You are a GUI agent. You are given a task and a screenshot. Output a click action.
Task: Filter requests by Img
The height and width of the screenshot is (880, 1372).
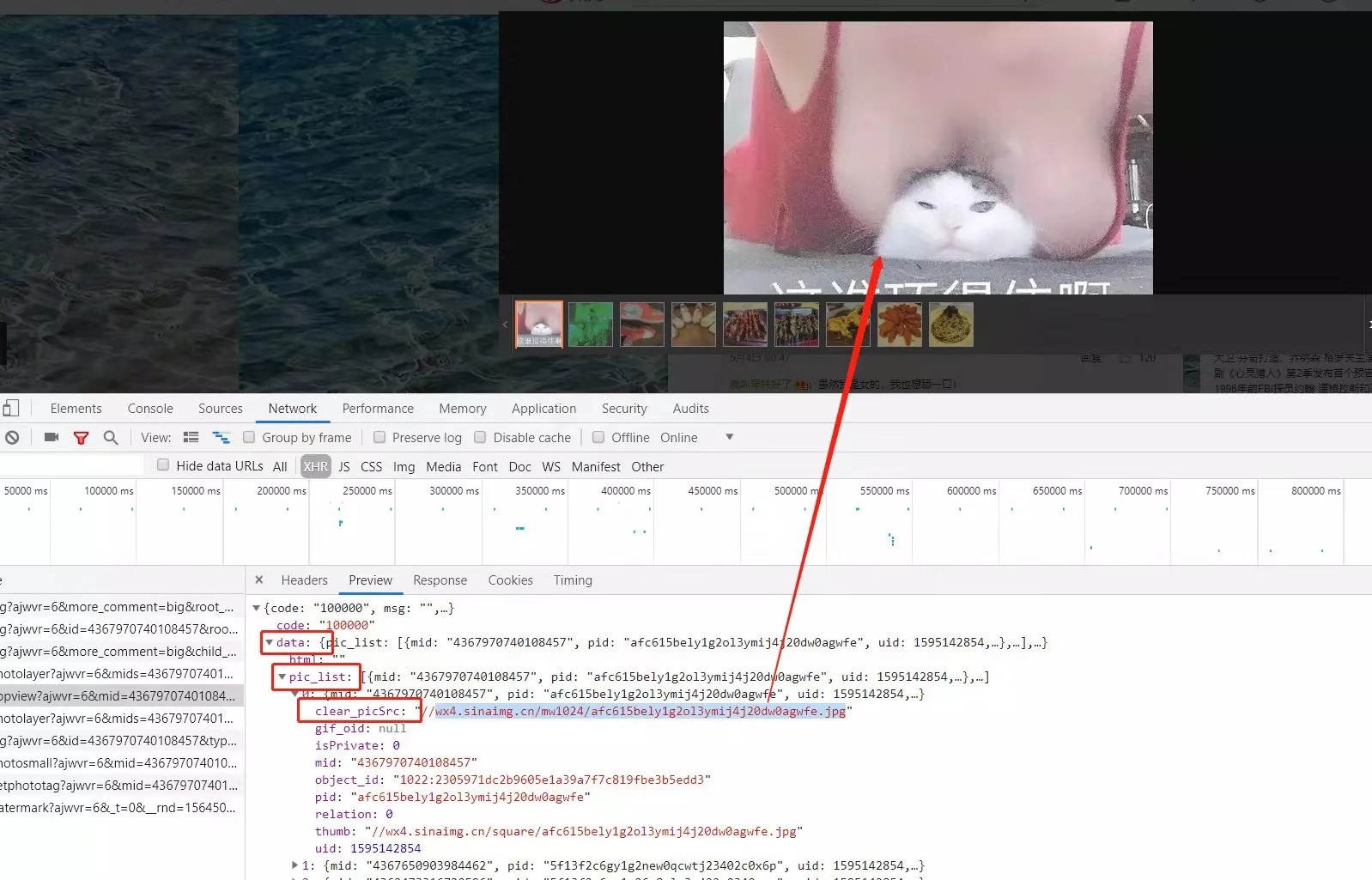(x=404, y=466)
